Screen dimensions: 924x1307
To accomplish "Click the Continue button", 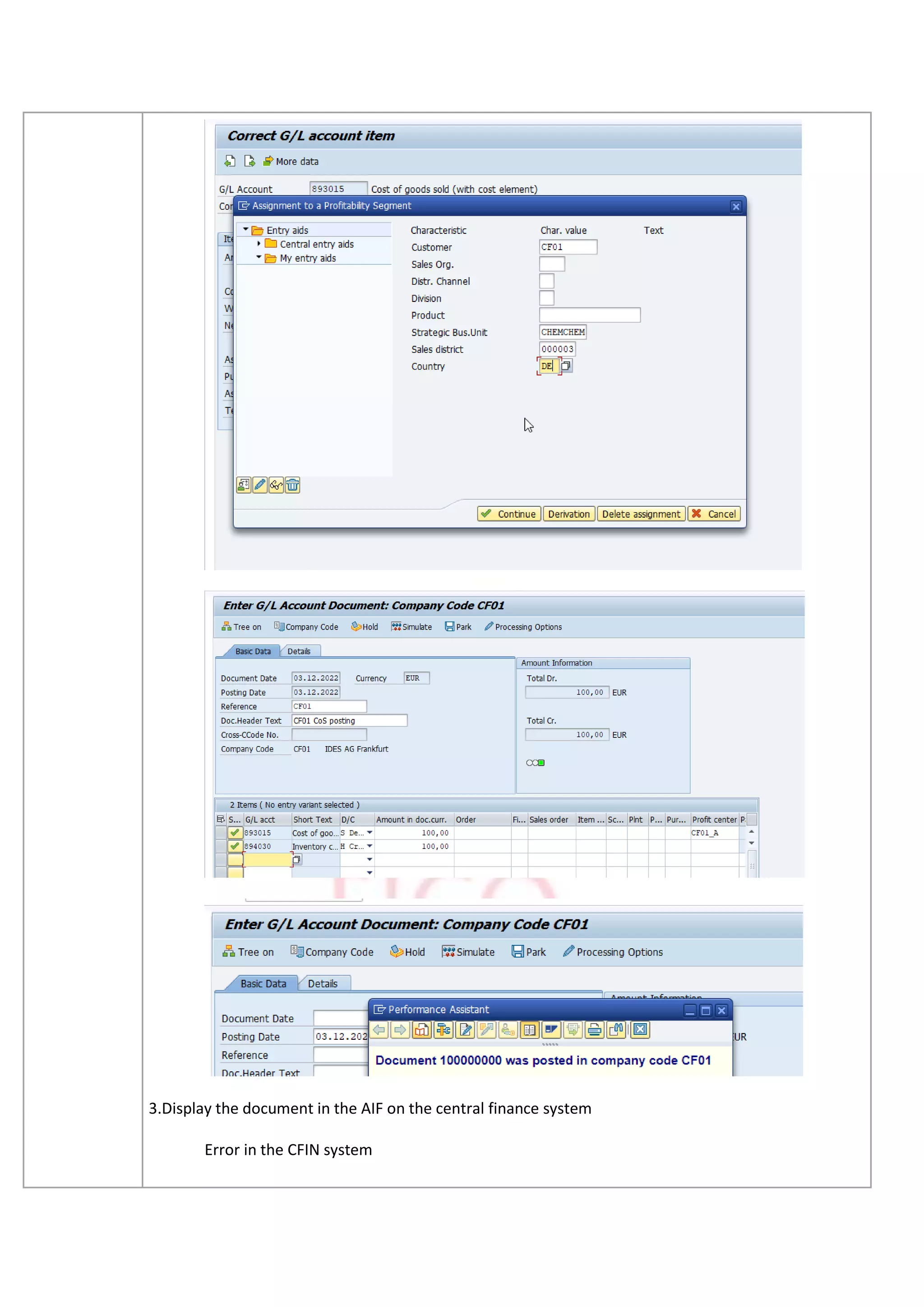I will 508,514.
